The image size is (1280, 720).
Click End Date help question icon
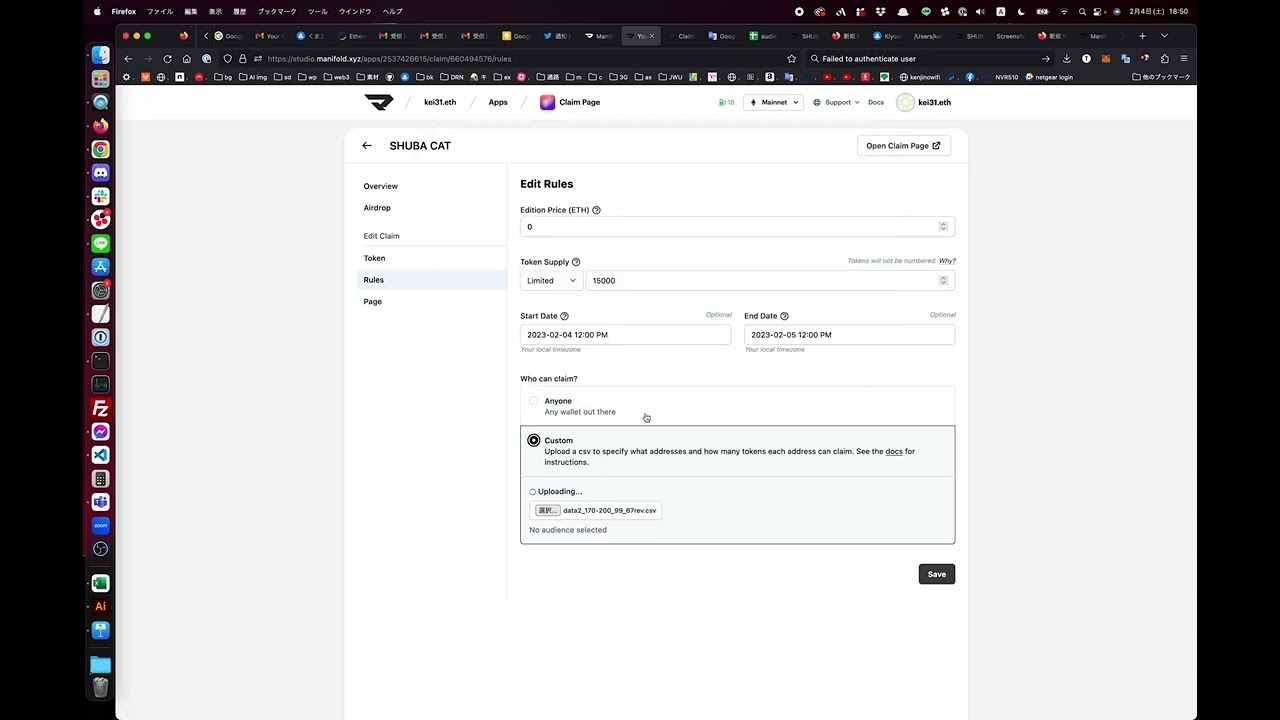point(784,316)
